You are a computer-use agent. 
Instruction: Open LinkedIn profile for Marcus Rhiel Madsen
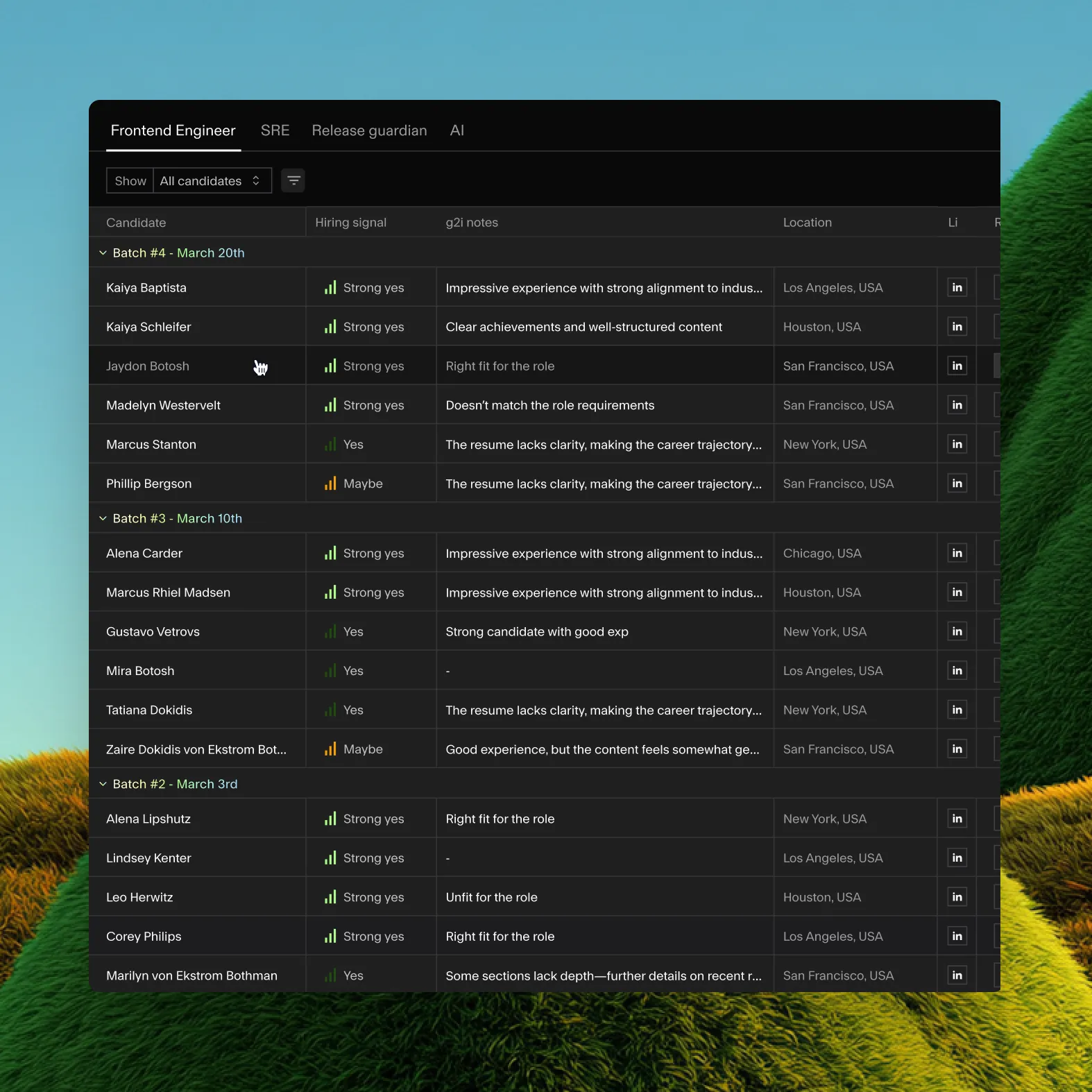957,592
